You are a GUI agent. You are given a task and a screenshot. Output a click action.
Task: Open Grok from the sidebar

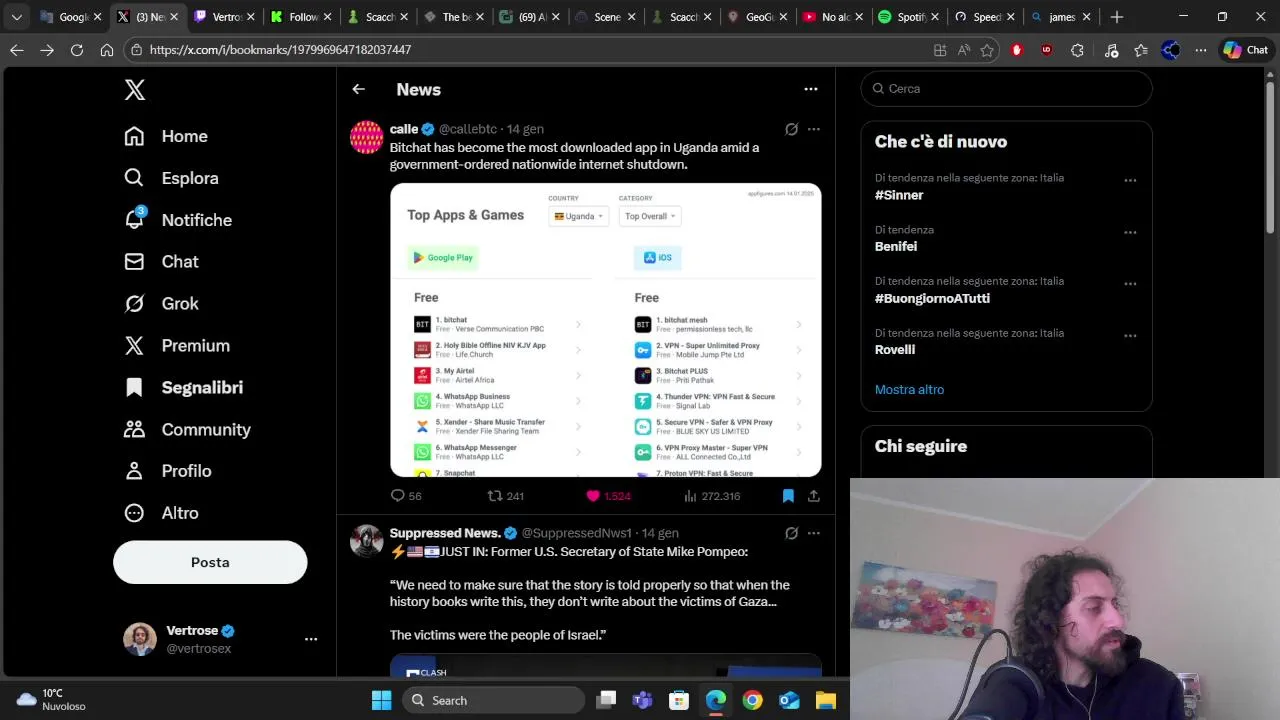[161, 304]
